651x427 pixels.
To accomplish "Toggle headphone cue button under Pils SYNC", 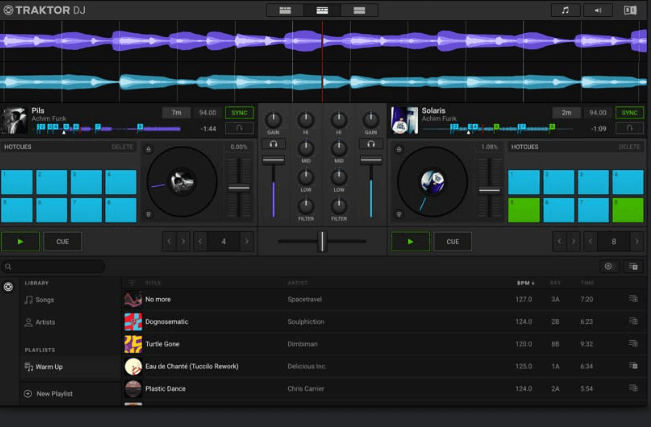I will [239, 128].
